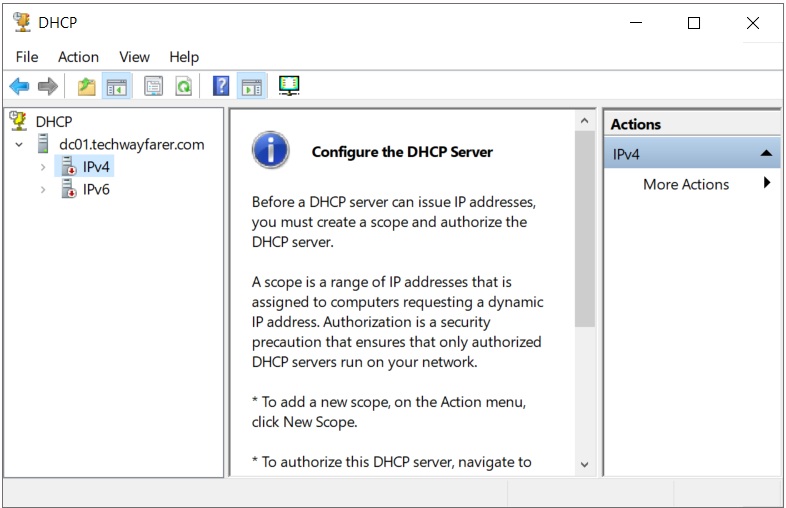Click the blue Help question mark icon
Screen dimensions: 786x508
[221, 87]
